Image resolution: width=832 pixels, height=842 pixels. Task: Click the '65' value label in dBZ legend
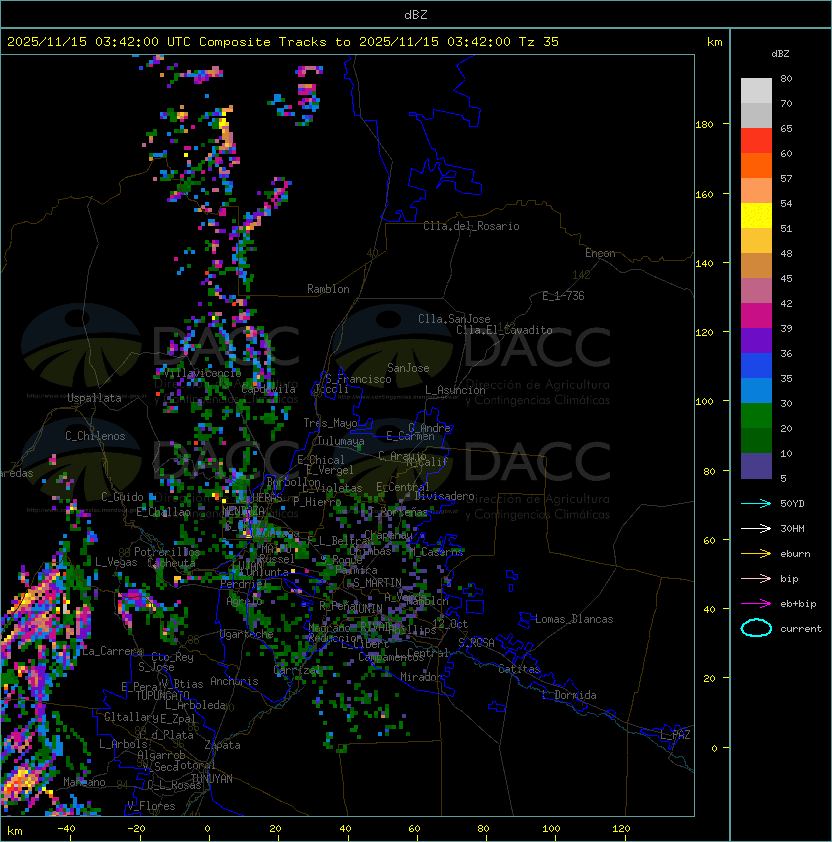pos(786,128)
